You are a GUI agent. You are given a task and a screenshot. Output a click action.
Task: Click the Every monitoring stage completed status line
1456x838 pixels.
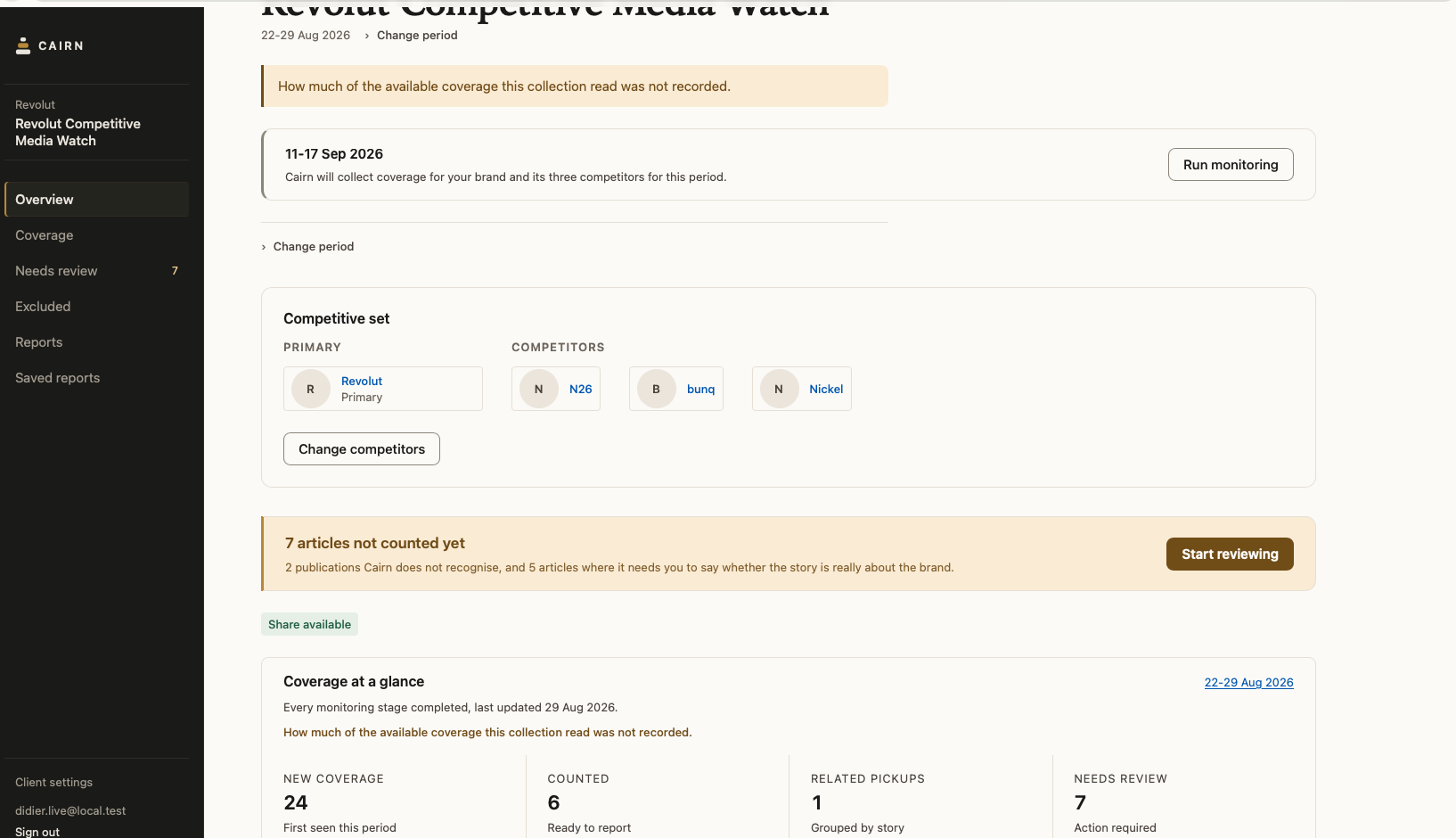tap(450, 708)
